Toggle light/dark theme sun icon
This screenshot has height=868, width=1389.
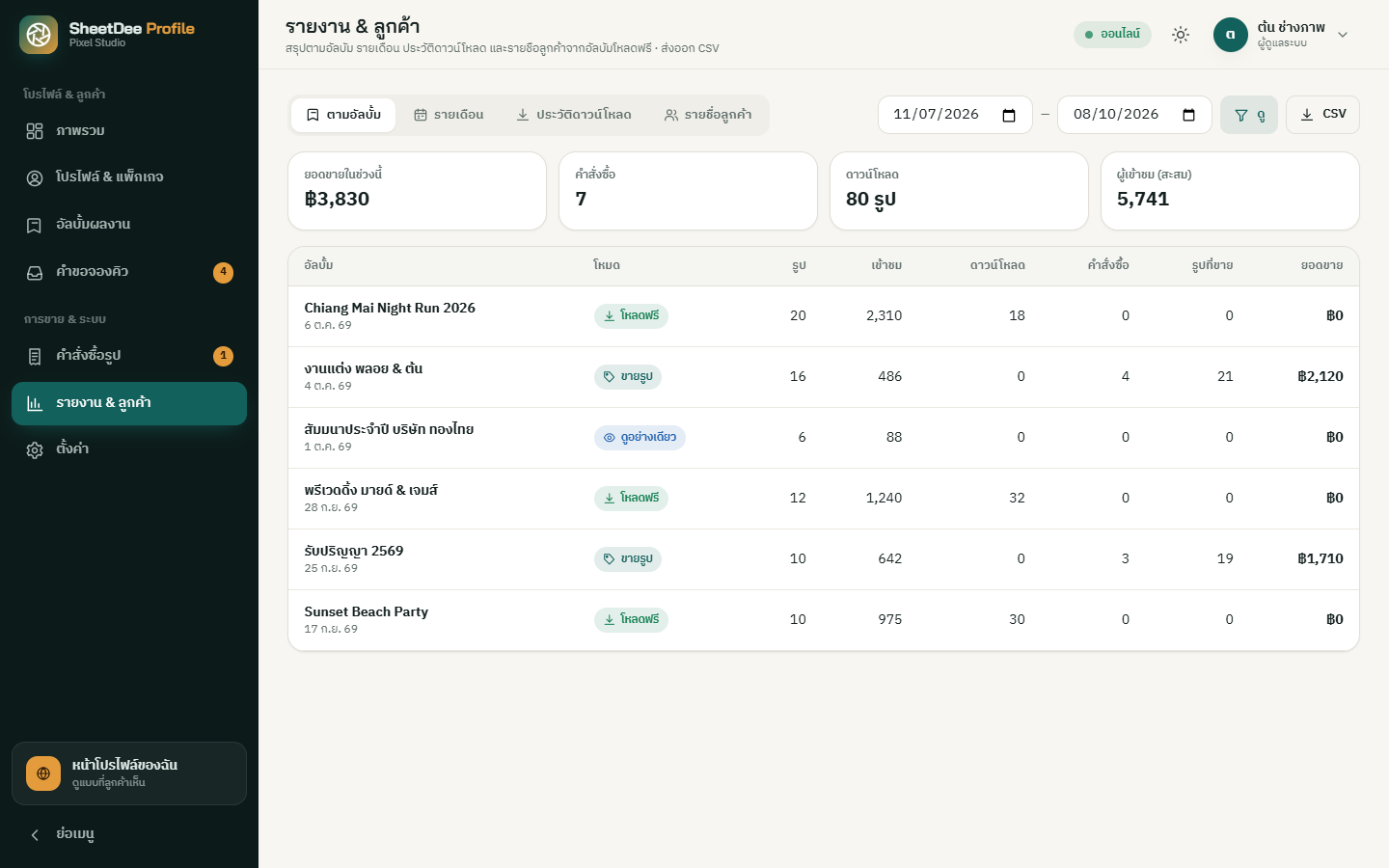(1181, 35)
